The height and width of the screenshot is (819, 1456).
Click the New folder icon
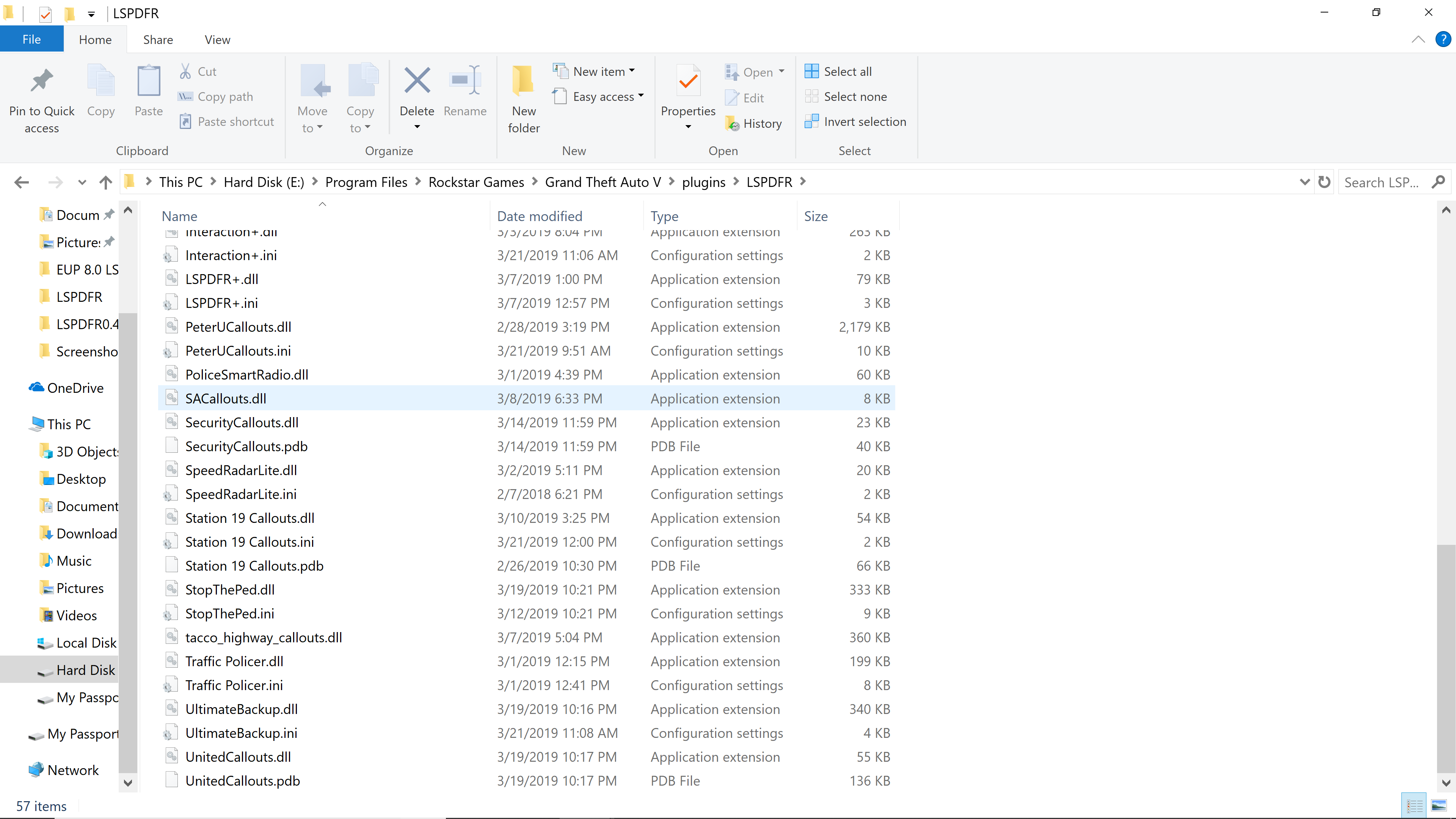pyautogui.click(x=523, y=81)
